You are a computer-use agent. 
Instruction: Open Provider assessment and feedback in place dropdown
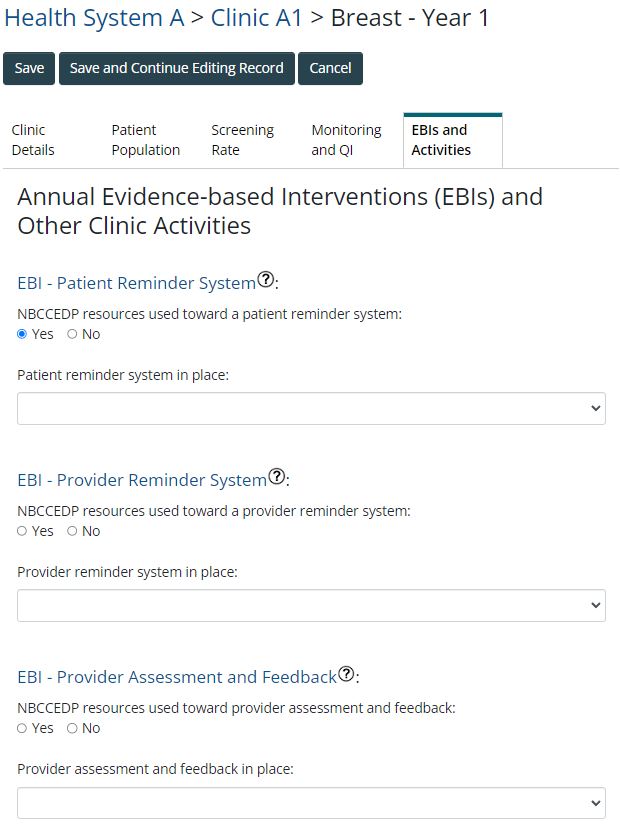[x=311, y=802]
